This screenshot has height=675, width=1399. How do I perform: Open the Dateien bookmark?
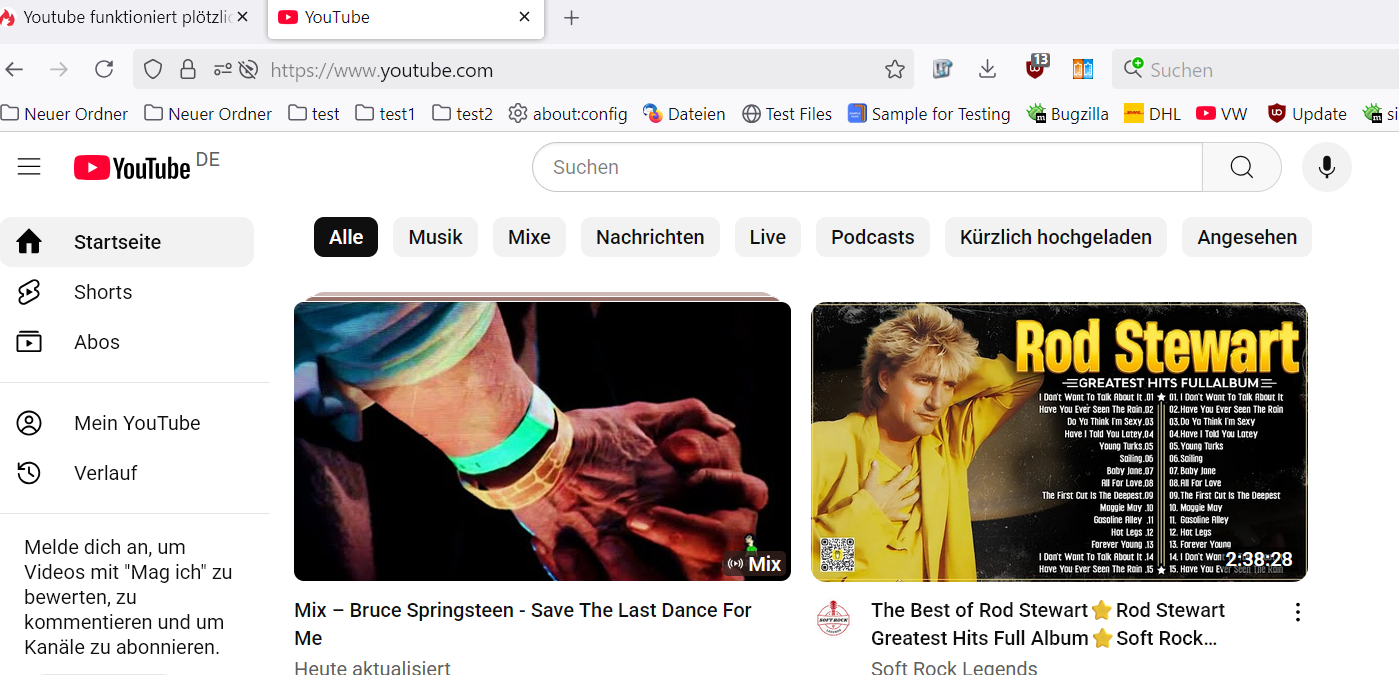tap(684, 114)
